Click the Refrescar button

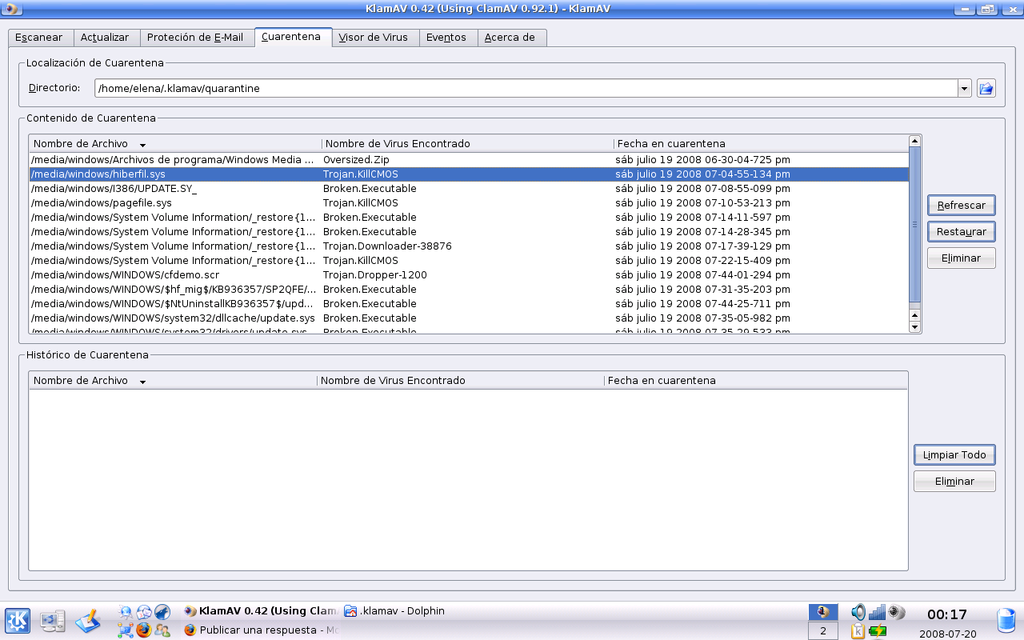961,205
